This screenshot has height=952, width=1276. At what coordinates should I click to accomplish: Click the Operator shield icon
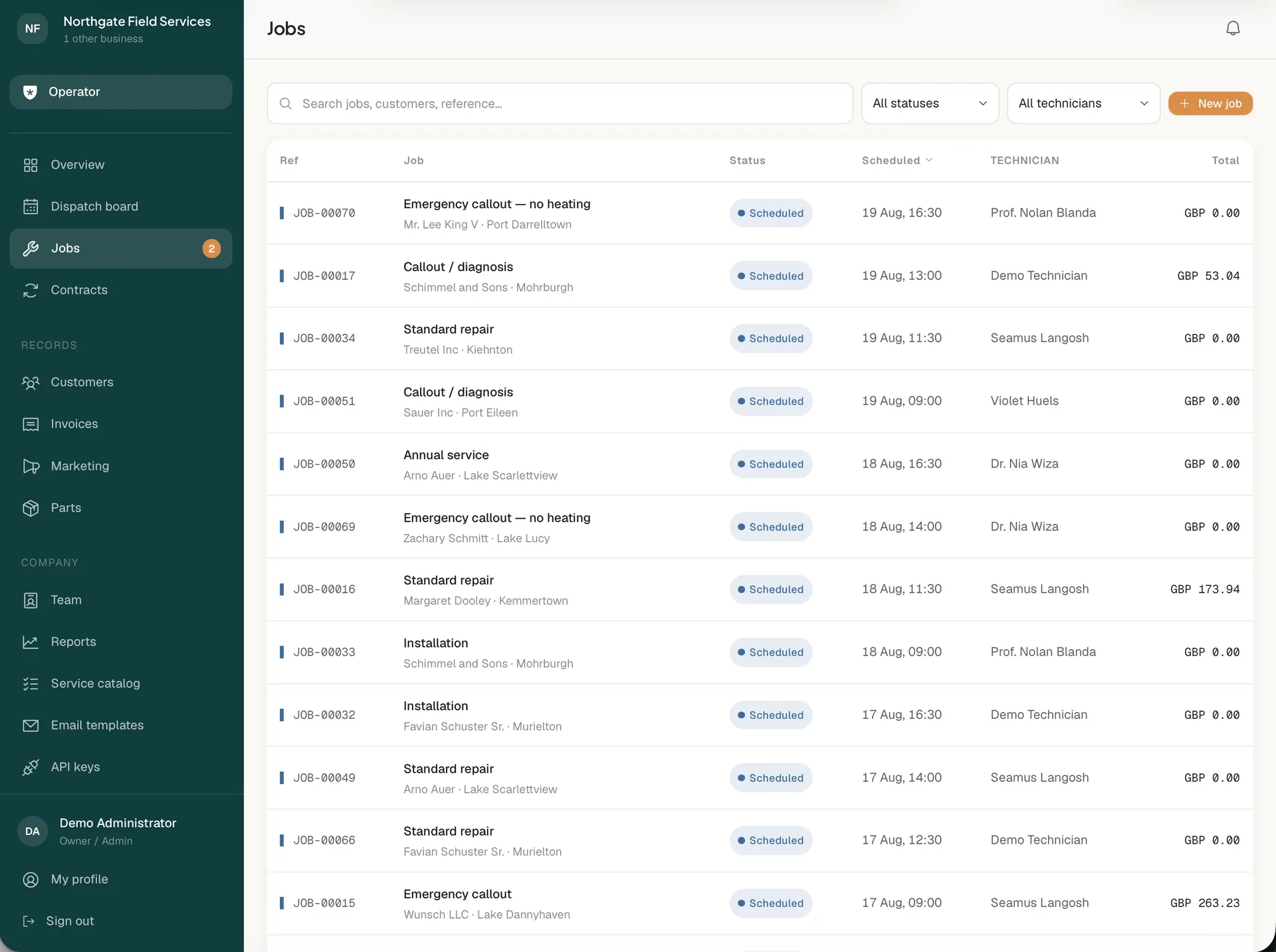30,92
